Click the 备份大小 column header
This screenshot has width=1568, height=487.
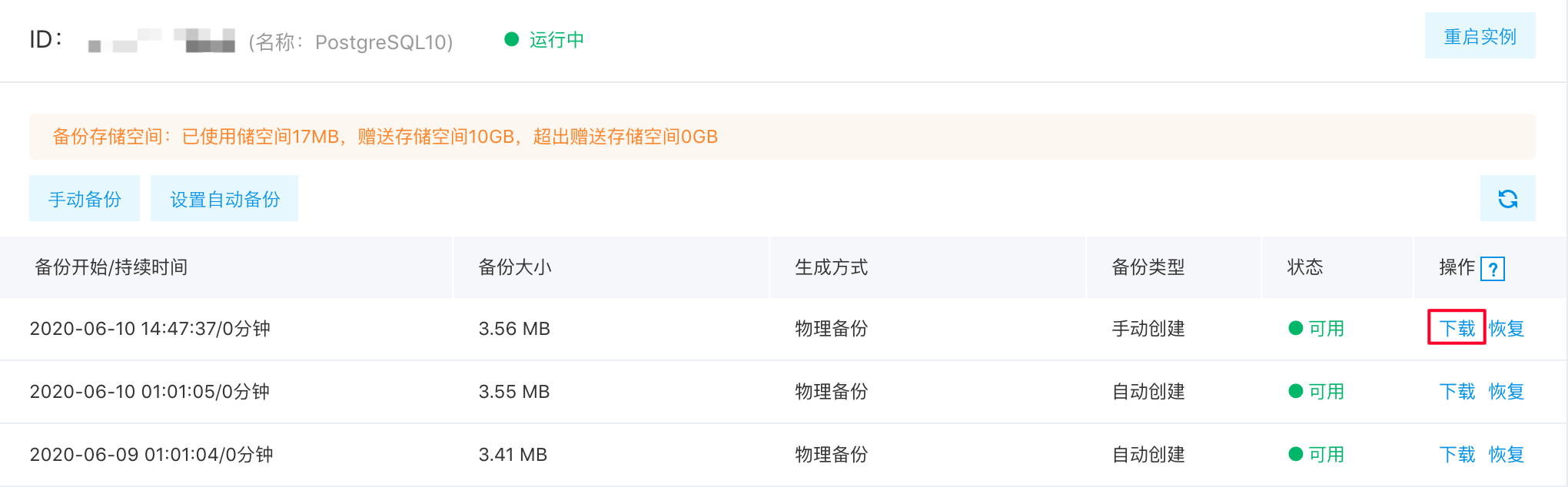point(514,267)
